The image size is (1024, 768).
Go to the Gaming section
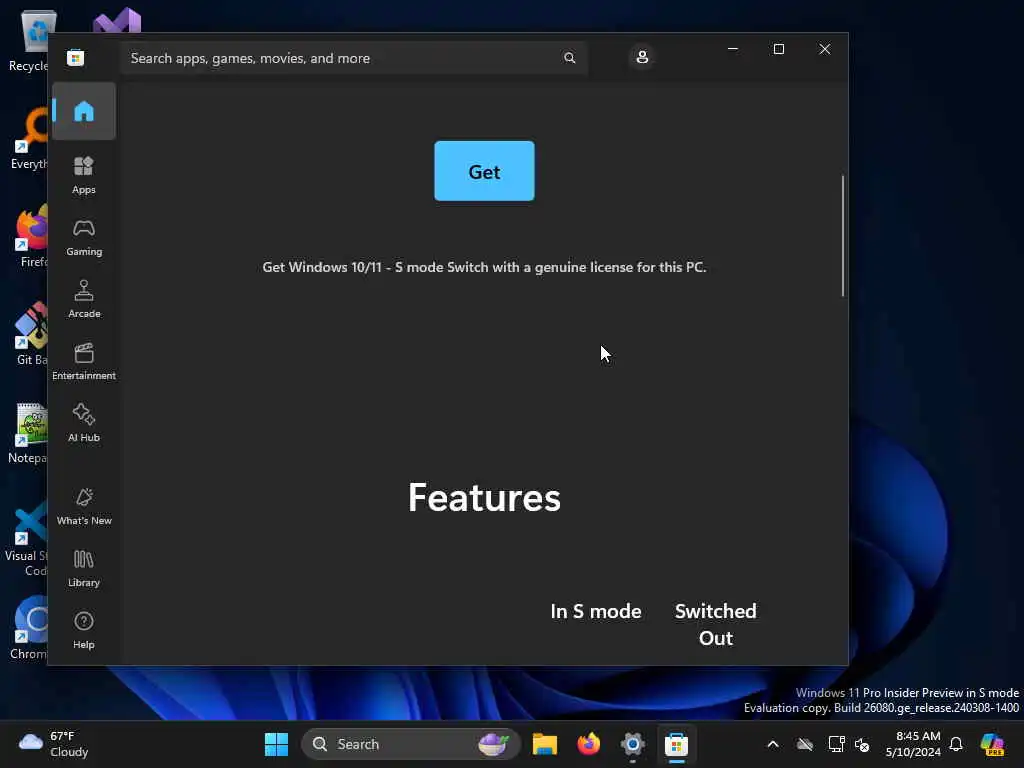(x=84, y=237)
